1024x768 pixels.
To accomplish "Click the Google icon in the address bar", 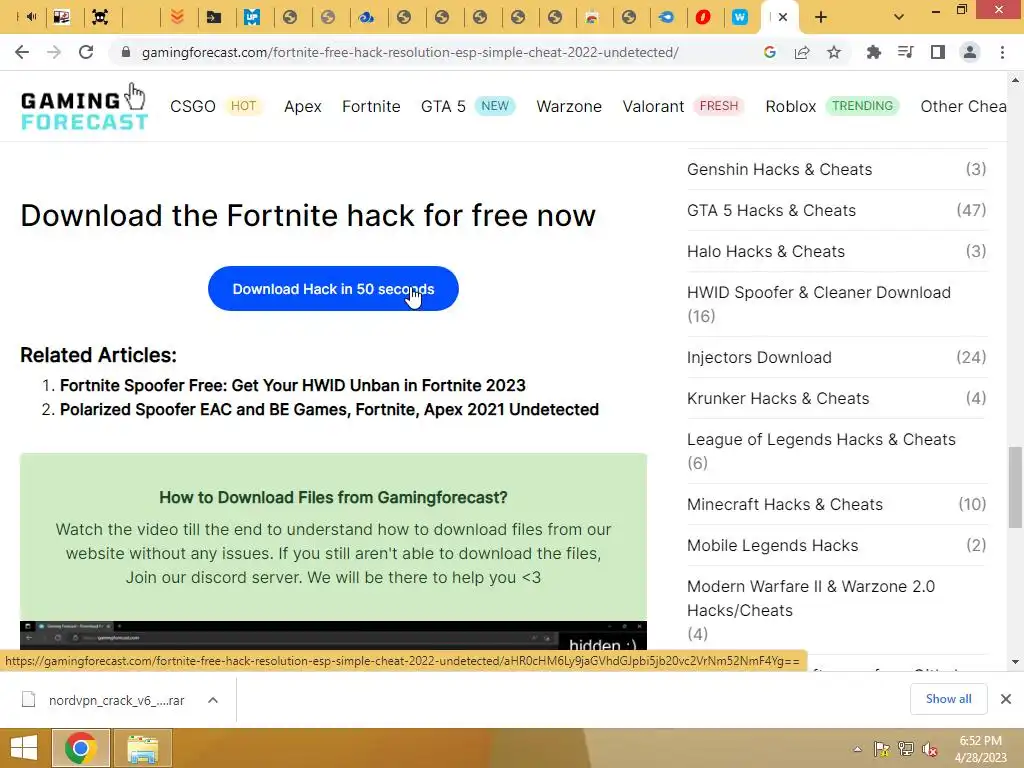I will (769, 52).
